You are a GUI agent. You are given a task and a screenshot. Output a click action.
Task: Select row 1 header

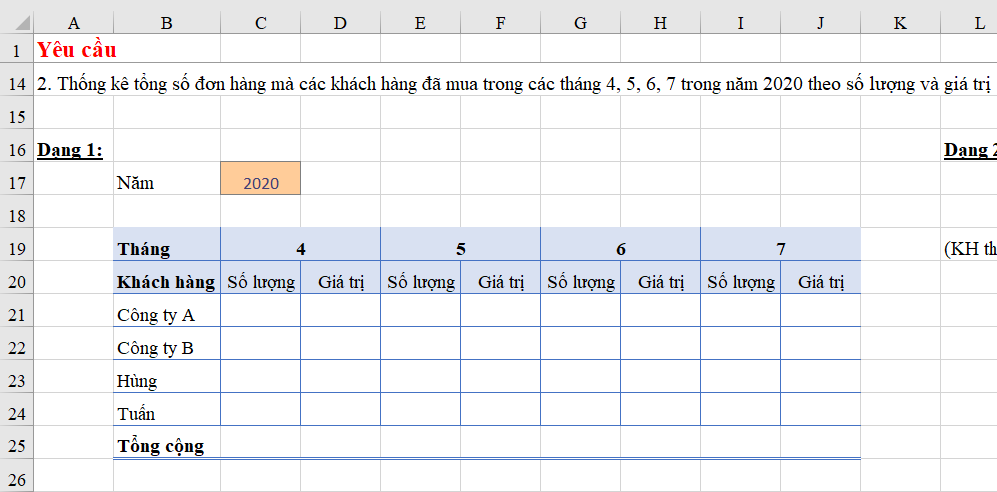click(x=17, y=49)
